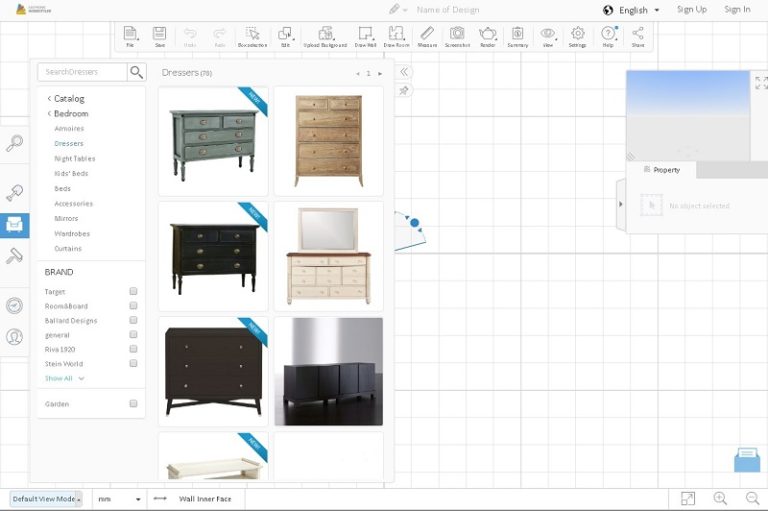
Task: Enable the Target brand checkbox
Action: (133, 292)
